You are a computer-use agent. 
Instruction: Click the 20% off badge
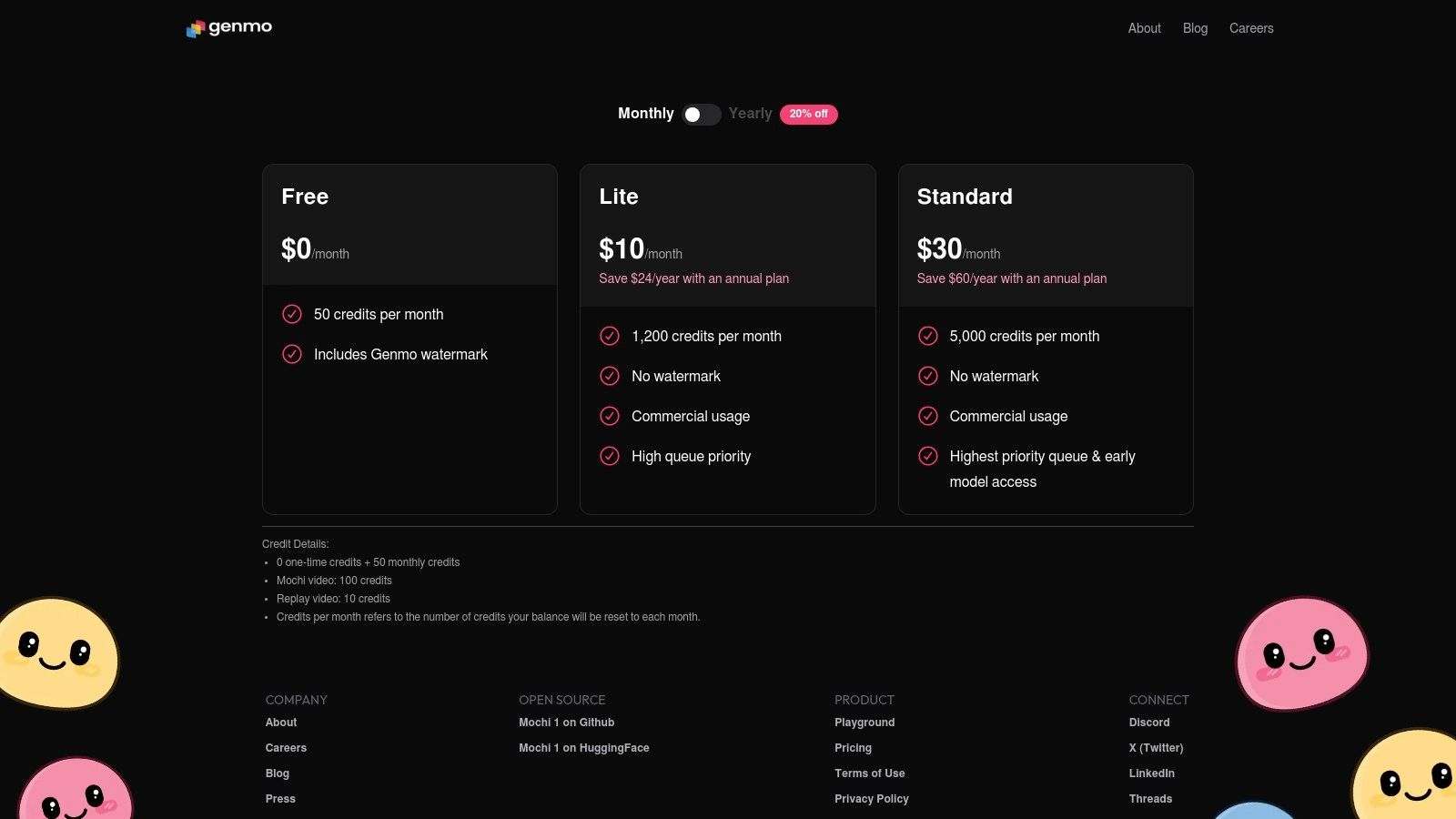(x=808, y=115)
